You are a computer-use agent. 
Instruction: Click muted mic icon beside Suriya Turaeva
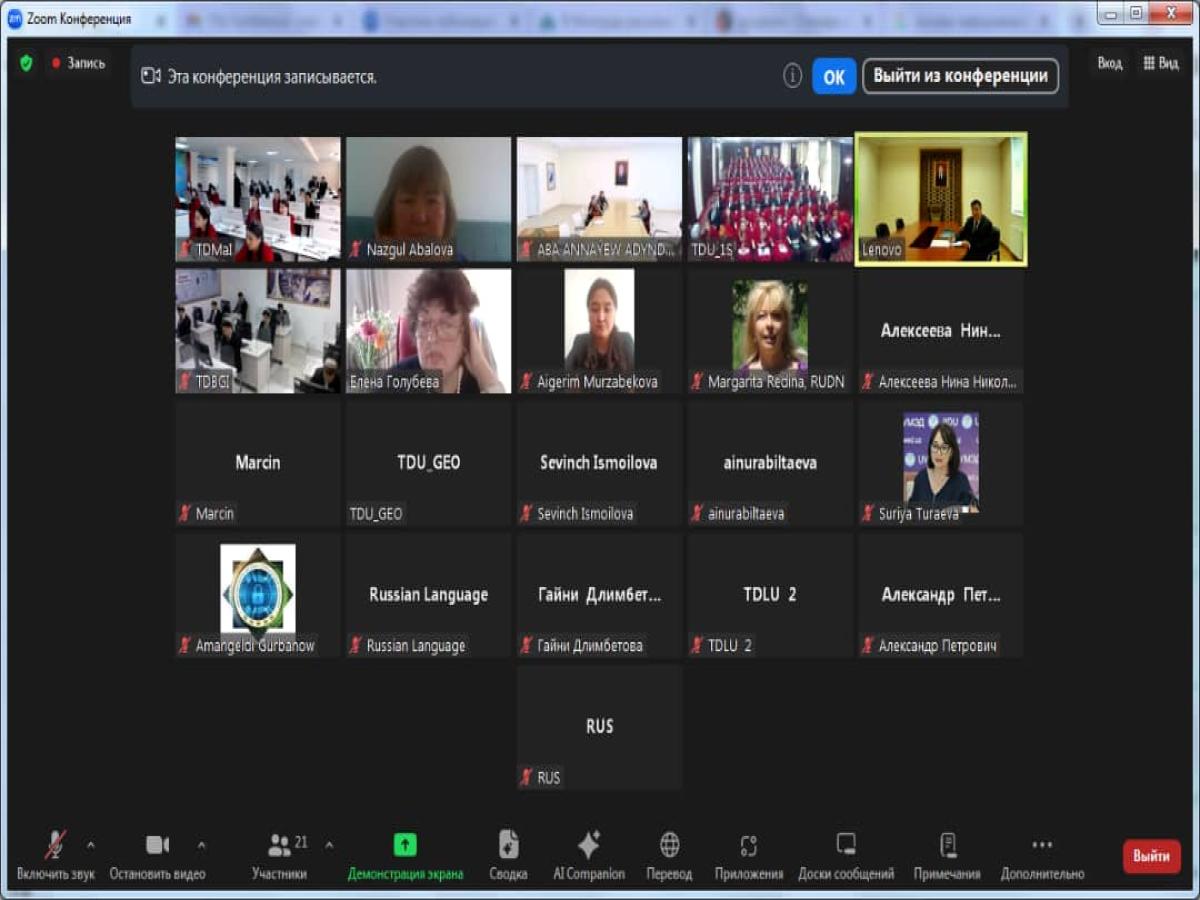point(868,513)
